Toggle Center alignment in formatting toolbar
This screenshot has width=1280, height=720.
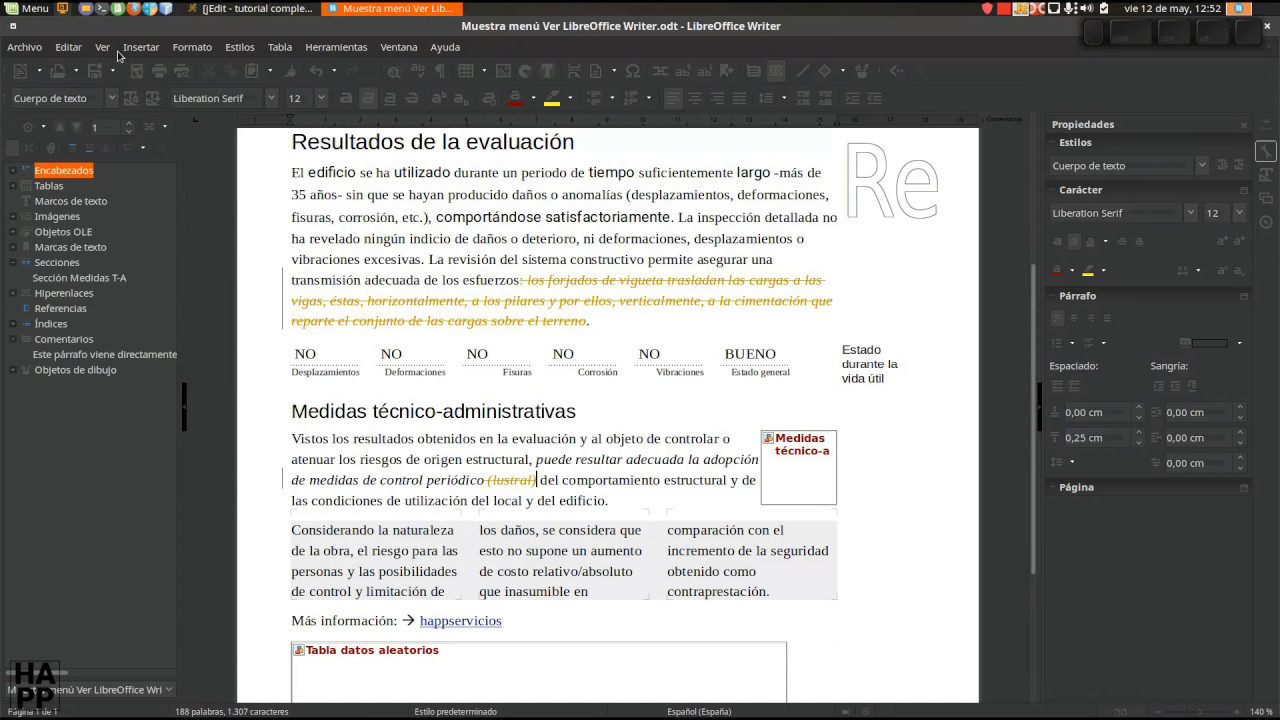click(x=695, y=98)
